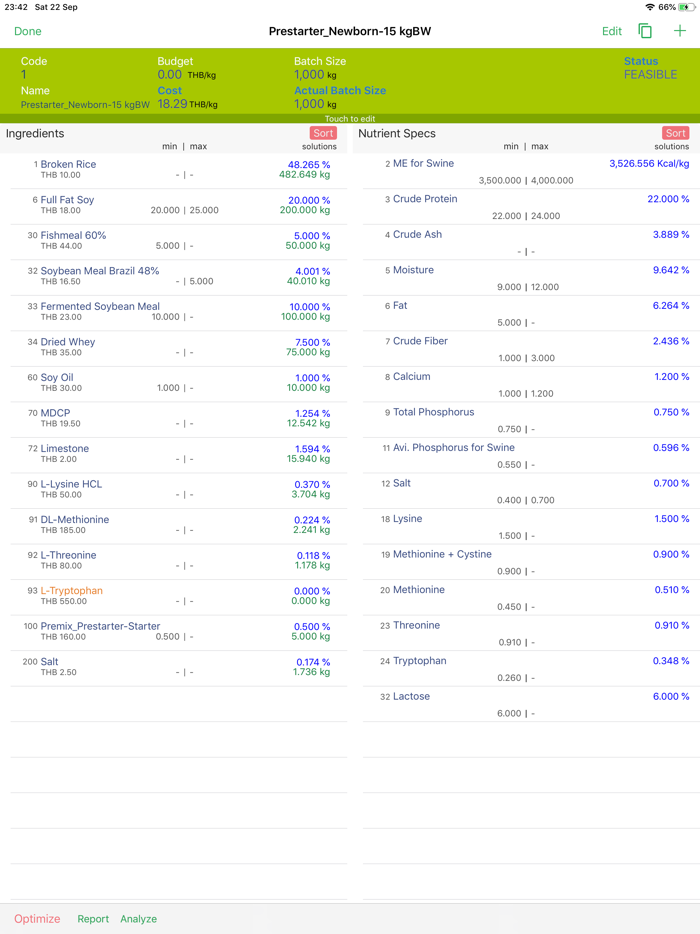Select the Lysine nutrient spec
Viewport: 700px width, 934px height.
[531, 526]
